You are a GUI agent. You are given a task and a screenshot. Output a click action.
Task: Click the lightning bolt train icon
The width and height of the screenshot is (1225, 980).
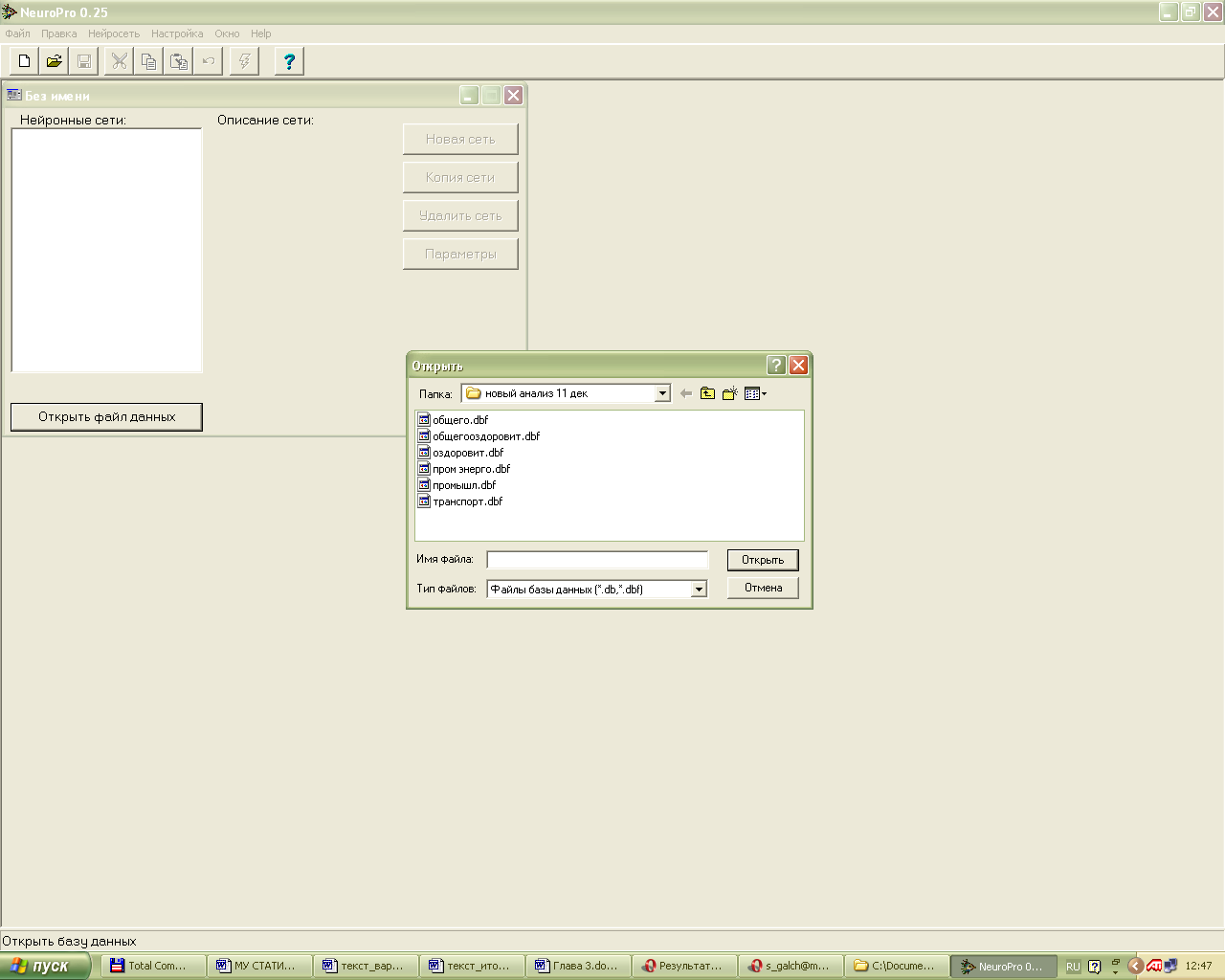pyautogui.click(x=245, y=61)
